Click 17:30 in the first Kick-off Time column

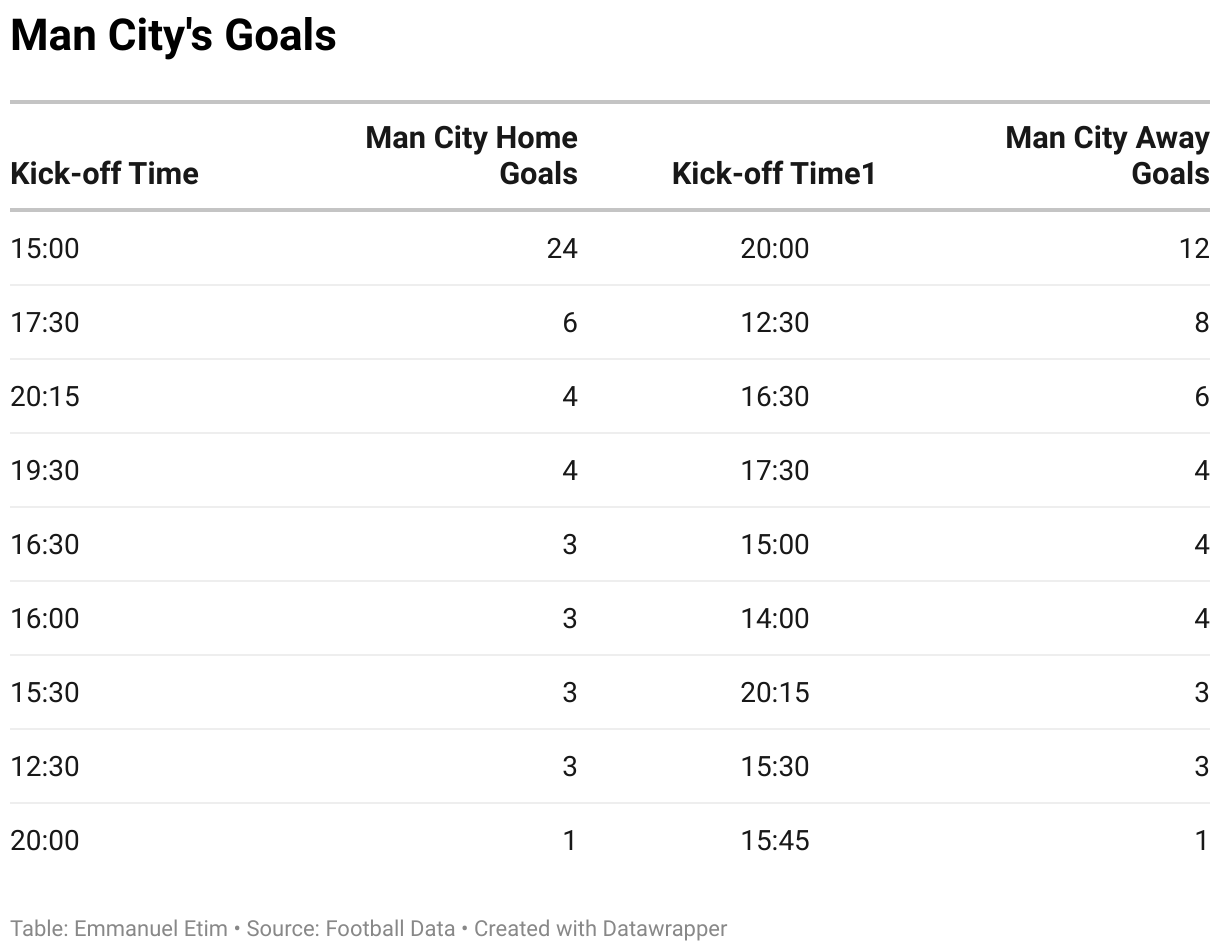click(45, 322)
